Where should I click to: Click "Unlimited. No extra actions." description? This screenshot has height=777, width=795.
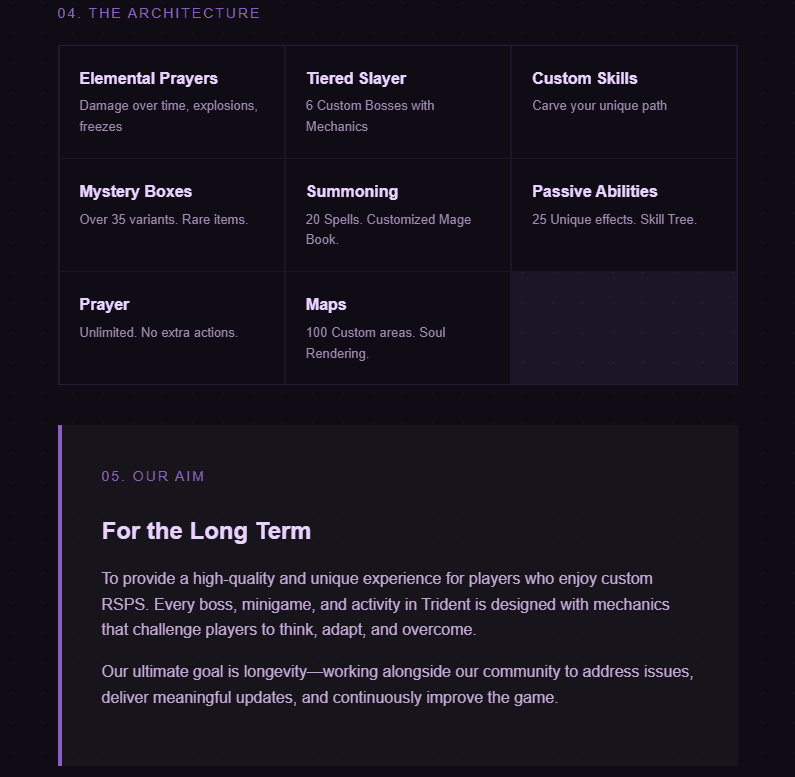158,332
